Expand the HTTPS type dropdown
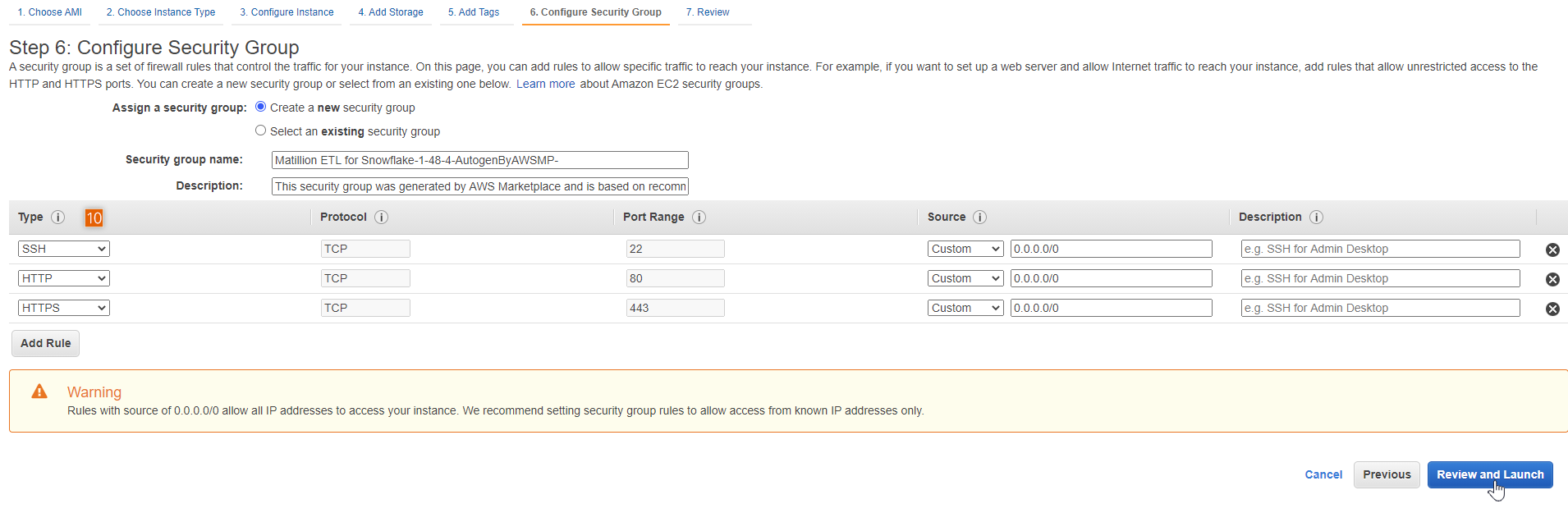1568x513 pixels. [64, 308]
